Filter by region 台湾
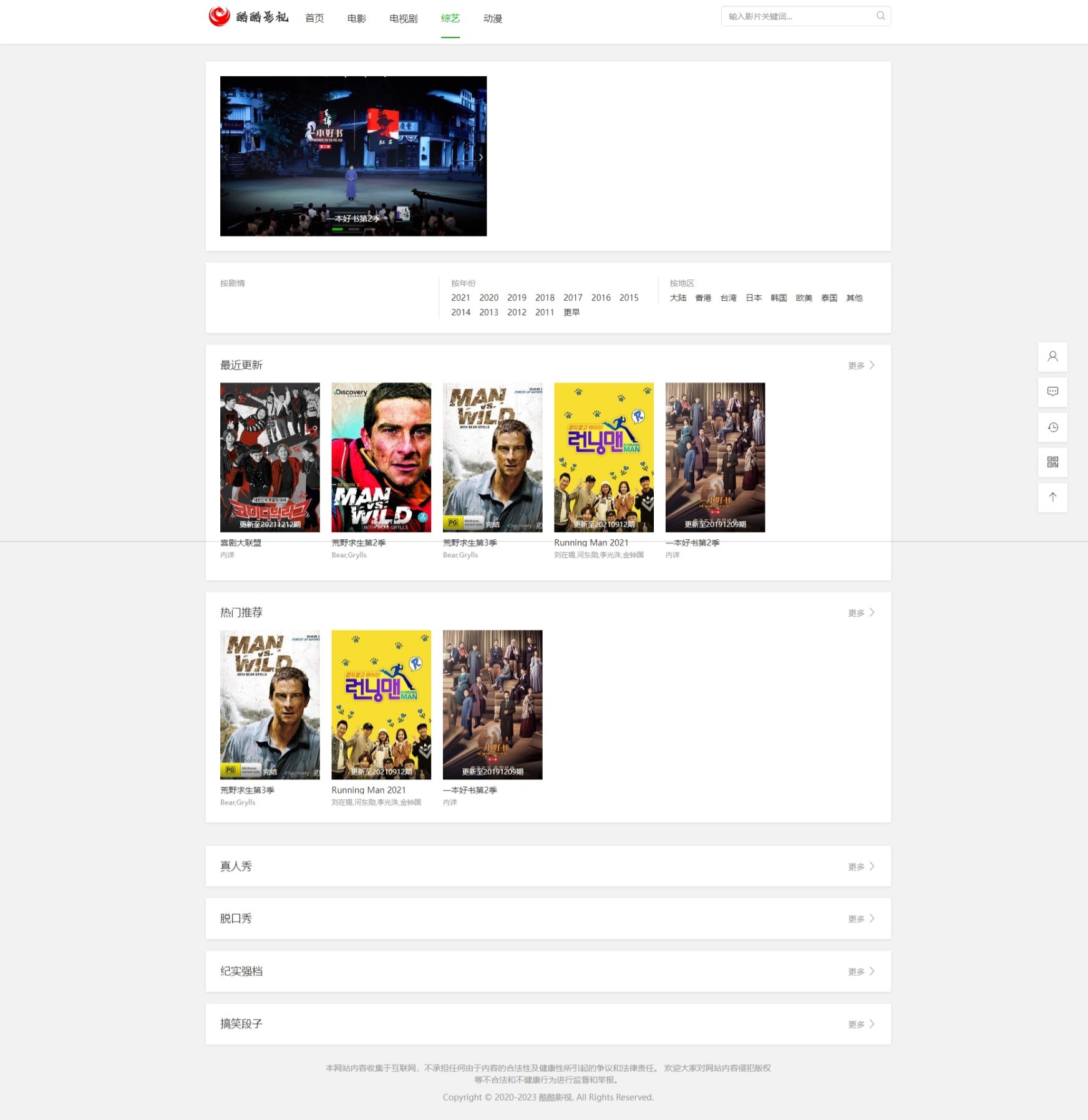Screen dimensions: 1088x1120 click(728, 298)
